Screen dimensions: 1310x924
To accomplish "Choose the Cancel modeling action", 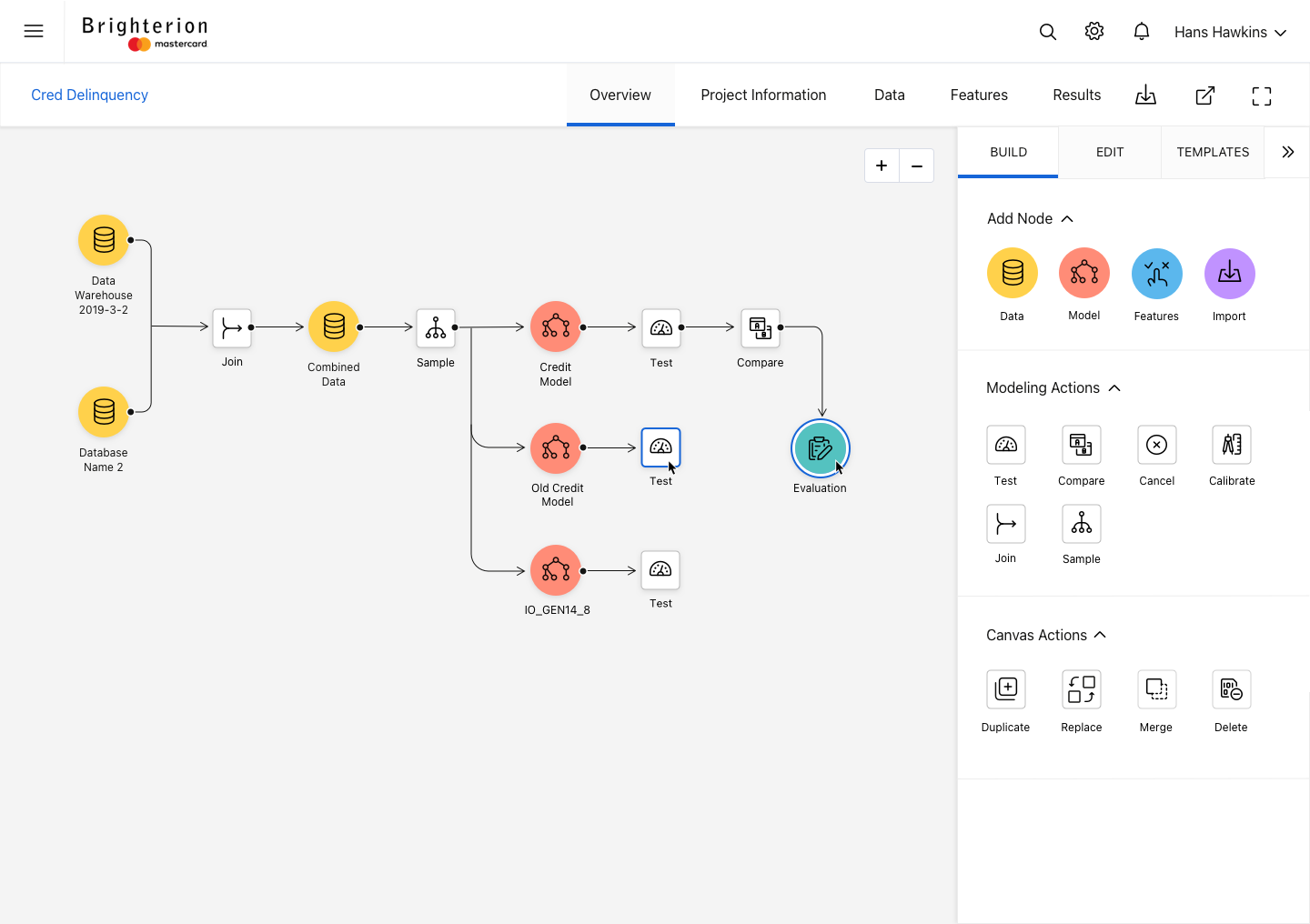I will point(1157,445).
